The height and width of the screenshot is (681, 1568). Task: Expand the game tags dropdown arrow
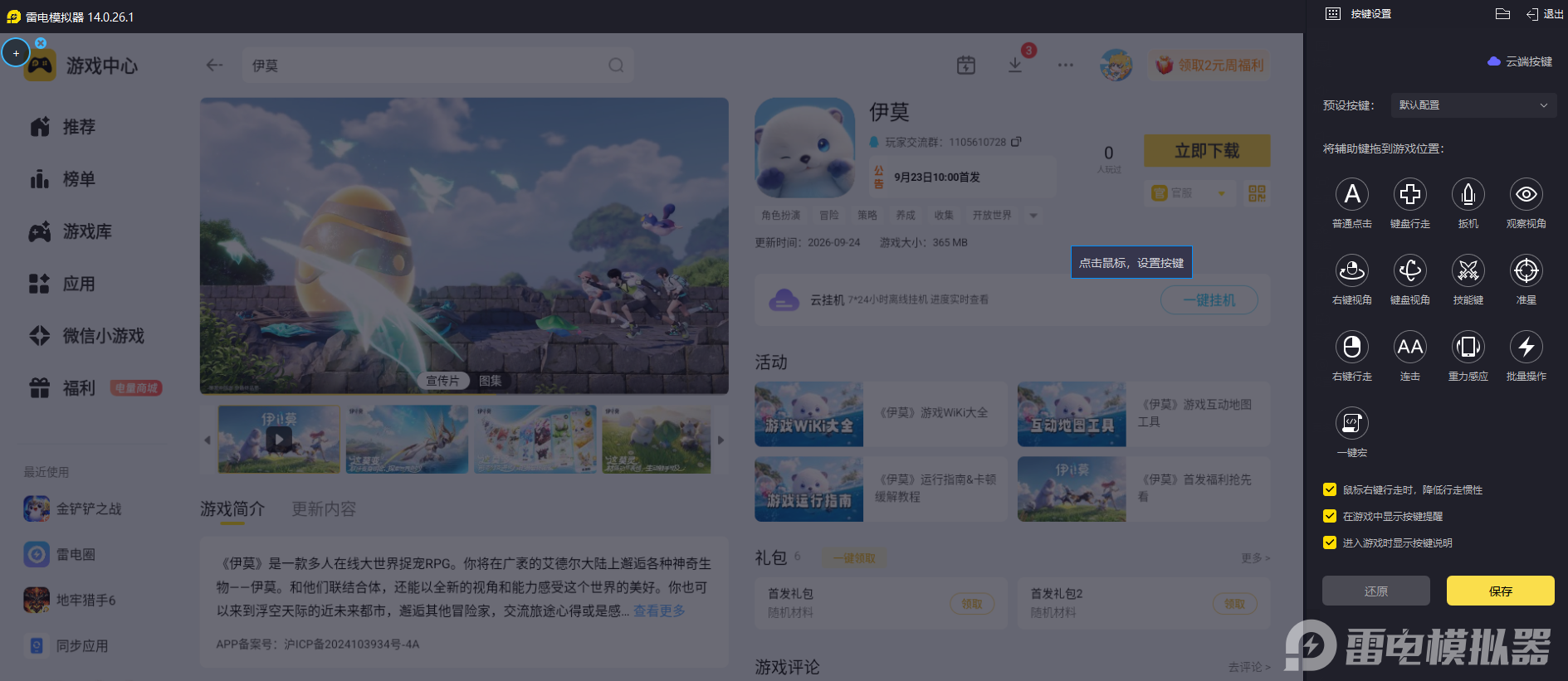coord(1033,216)
